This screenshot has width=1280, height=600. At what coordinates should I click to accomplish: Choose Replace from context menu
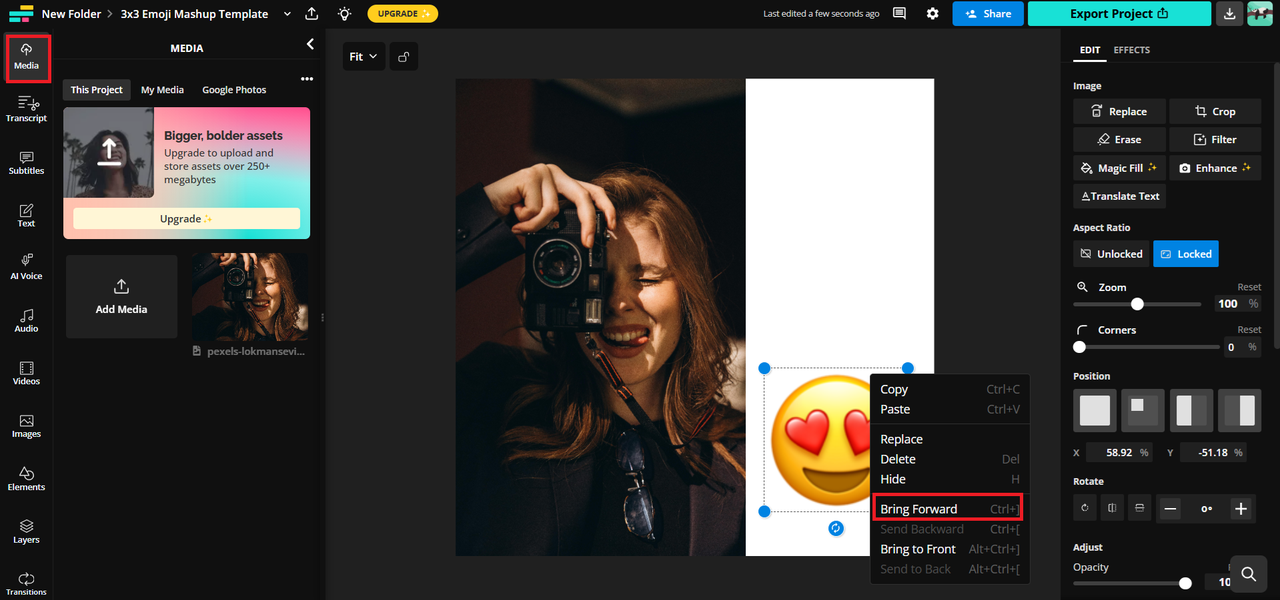950,439
